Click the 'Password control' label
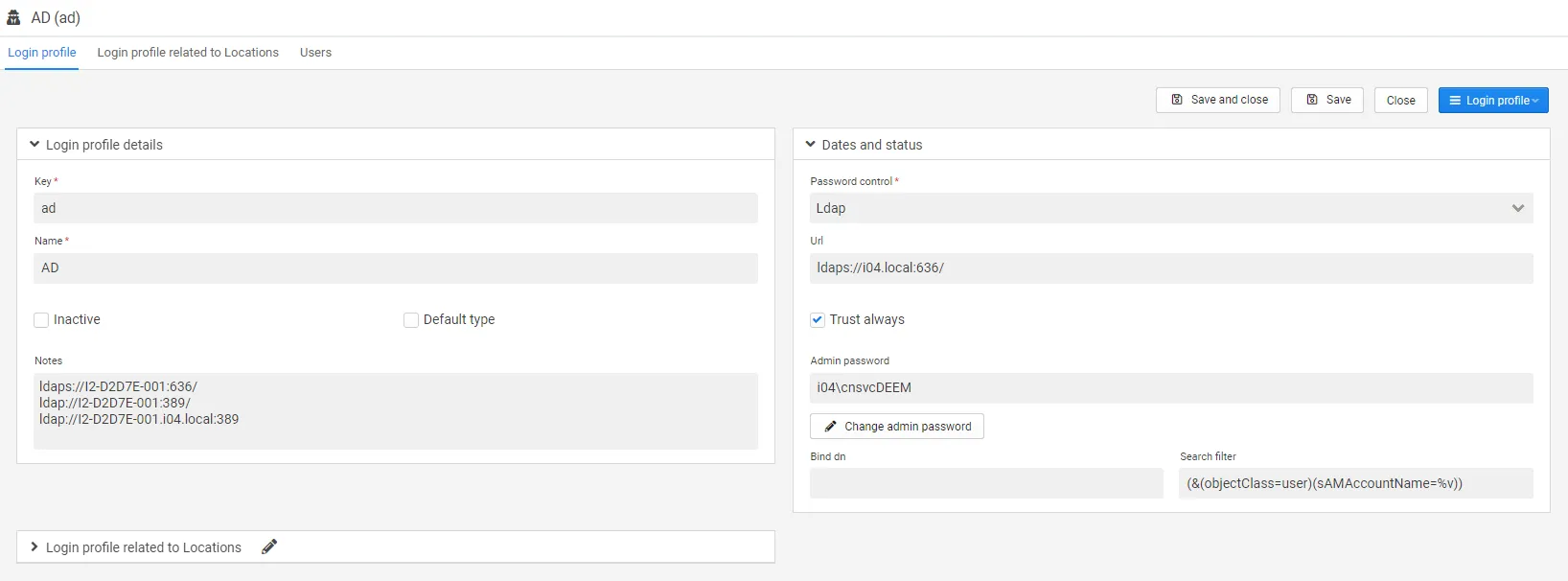Image resolution: width=1568 pixels, height=581 pixels. pos(851,181)
